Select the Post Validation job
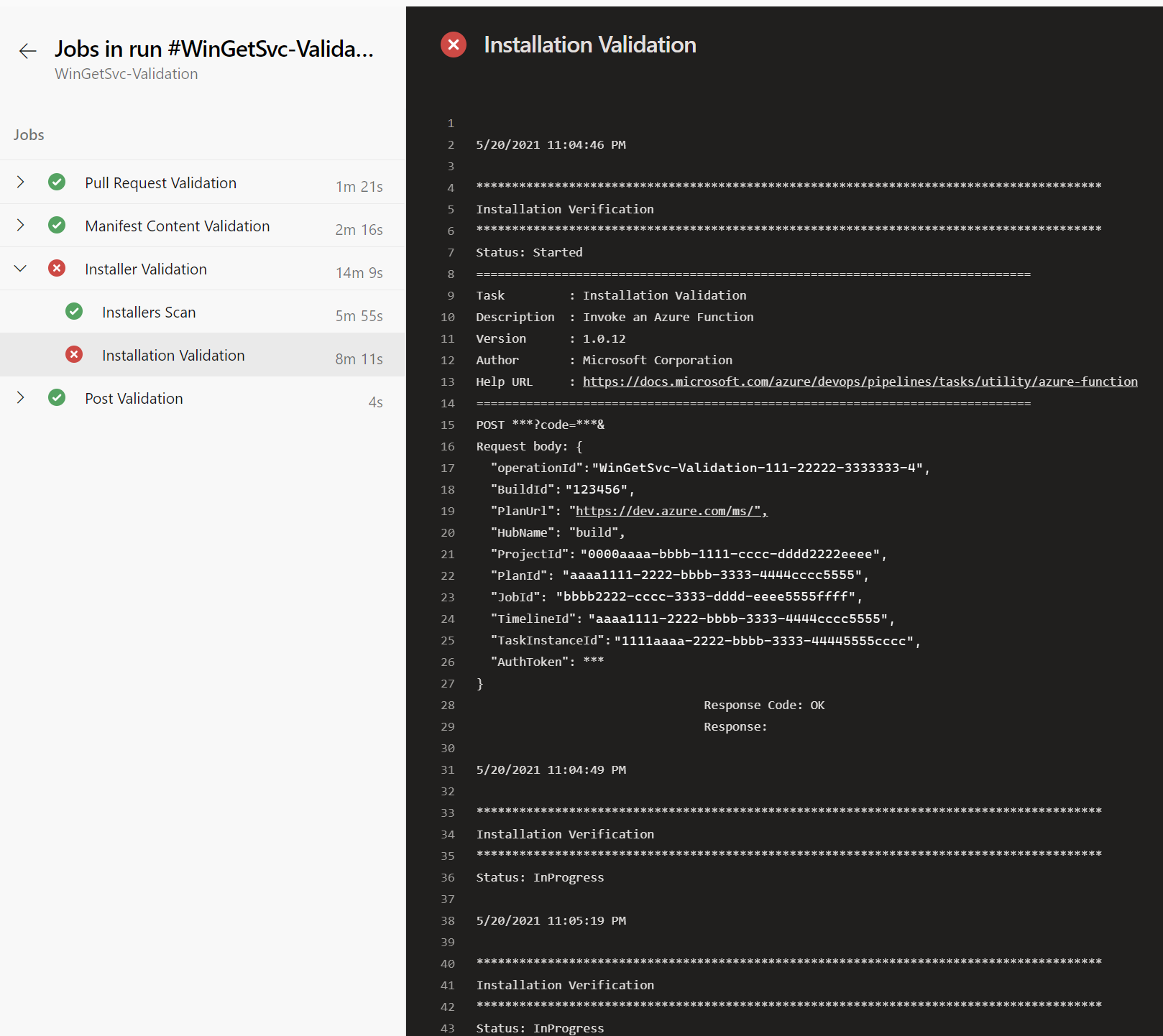Screen dimensions: 1163x1036 point(134,397)
